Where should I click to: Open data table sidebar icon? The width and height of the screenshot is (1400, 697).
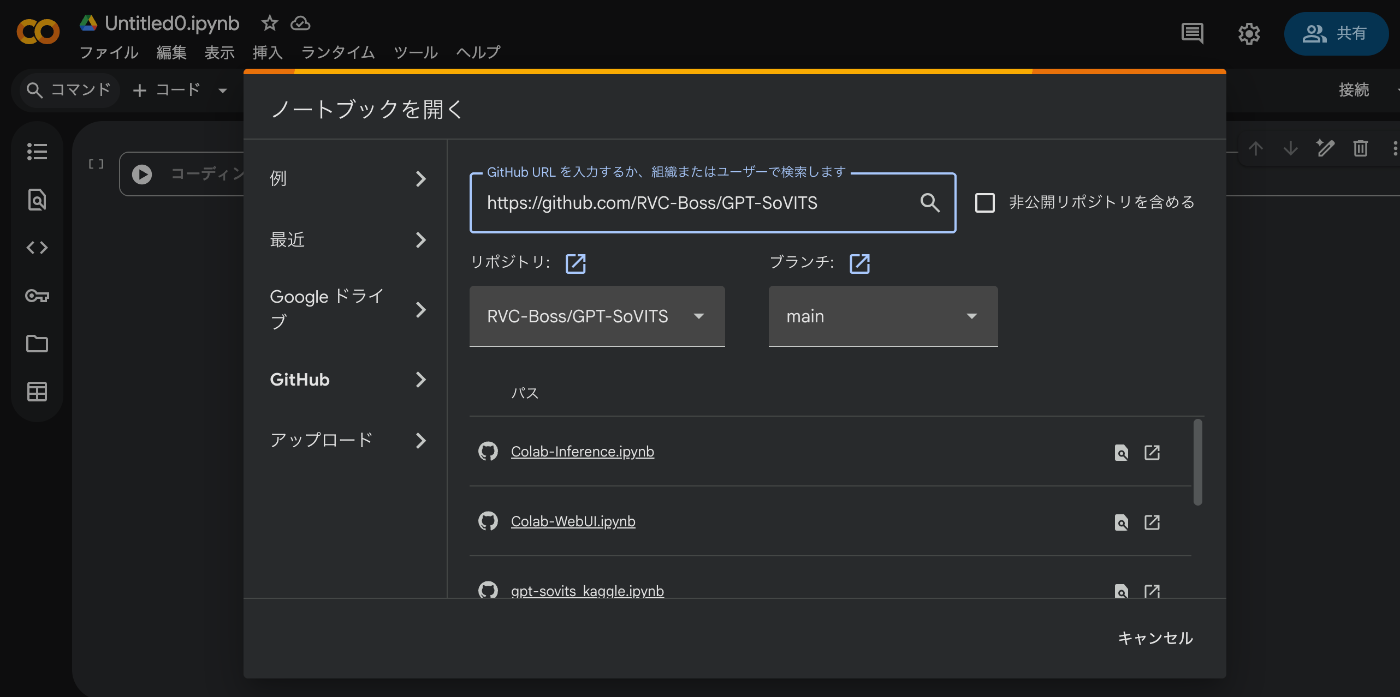(x=37, y=391)
